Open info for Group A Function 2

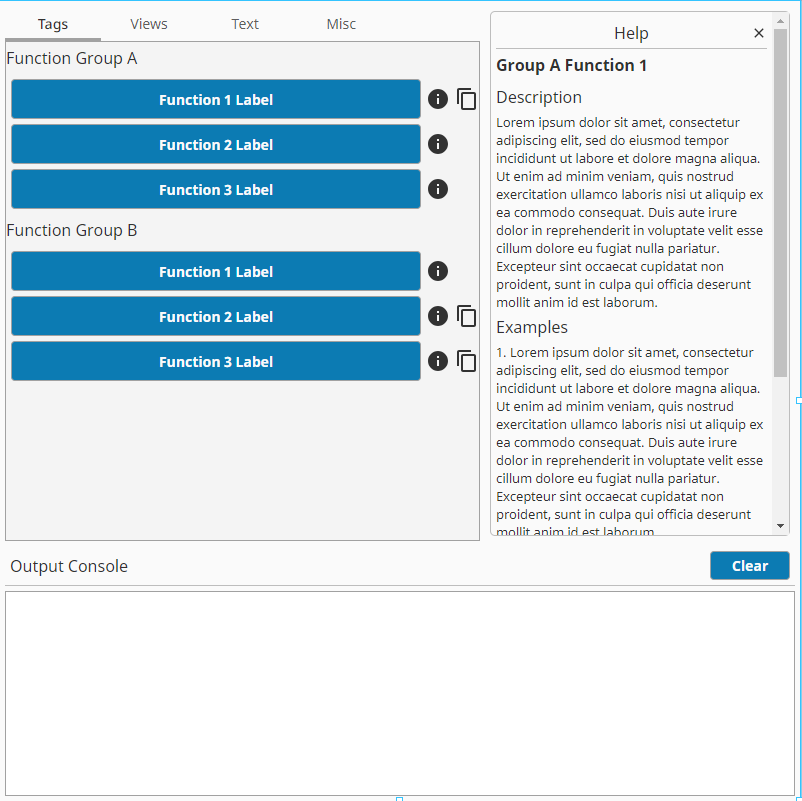[x=438, y=144]
